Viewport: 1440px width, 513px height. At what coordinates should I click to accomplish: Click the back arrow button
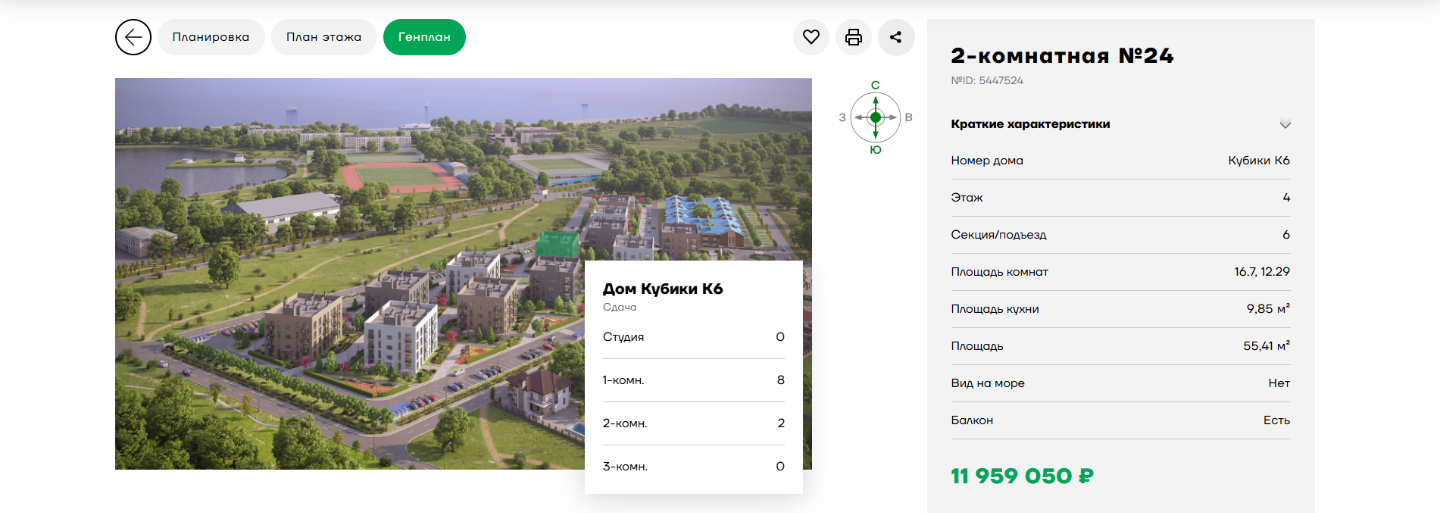(133, 38)
